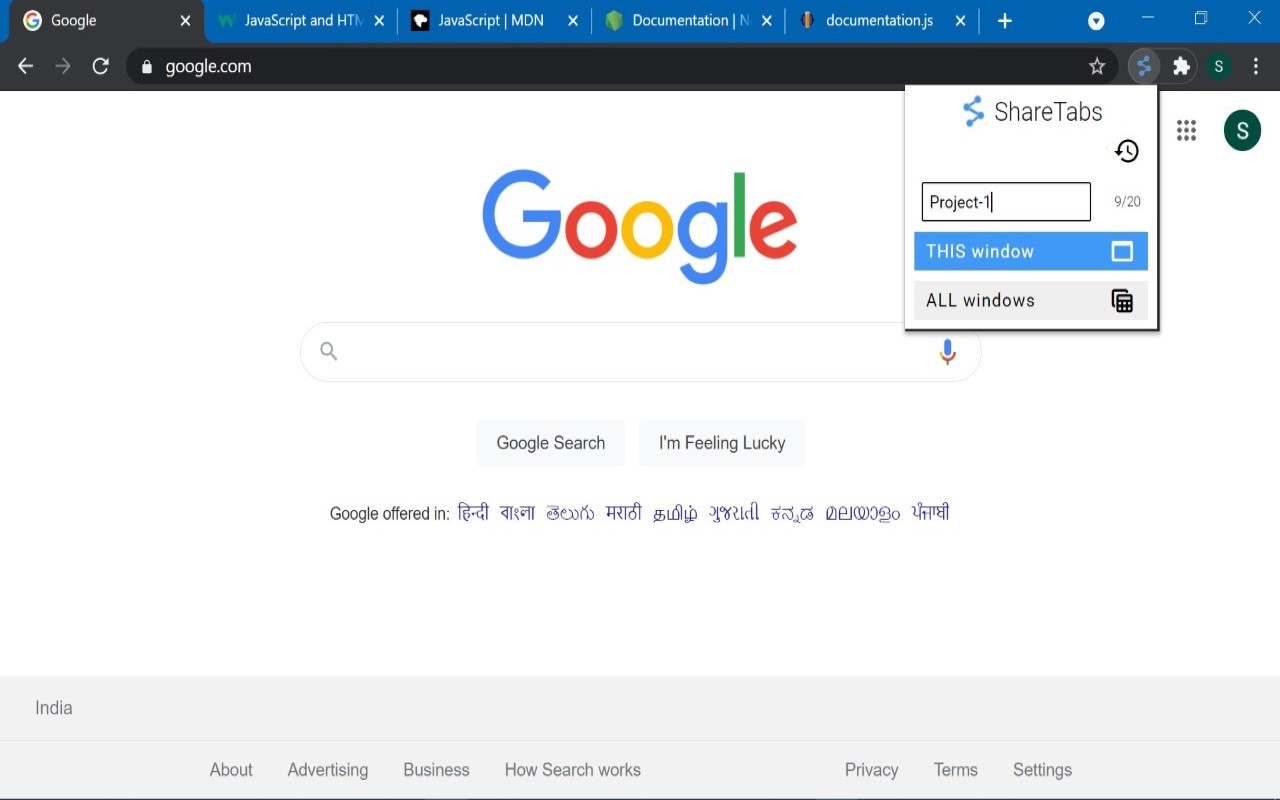Click the ShareTabs logo title

1032,111
